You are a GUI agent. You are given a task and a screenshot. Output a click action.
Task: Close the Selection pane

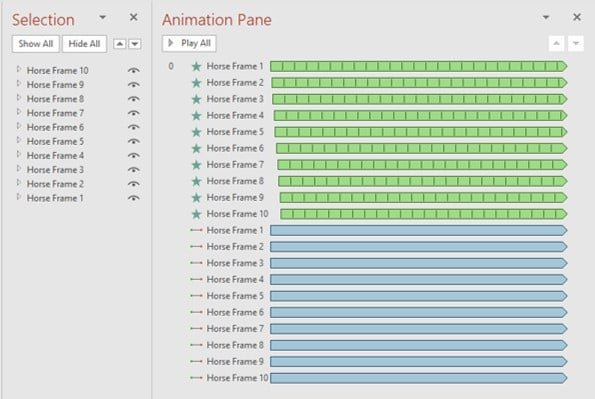point(133,17)
